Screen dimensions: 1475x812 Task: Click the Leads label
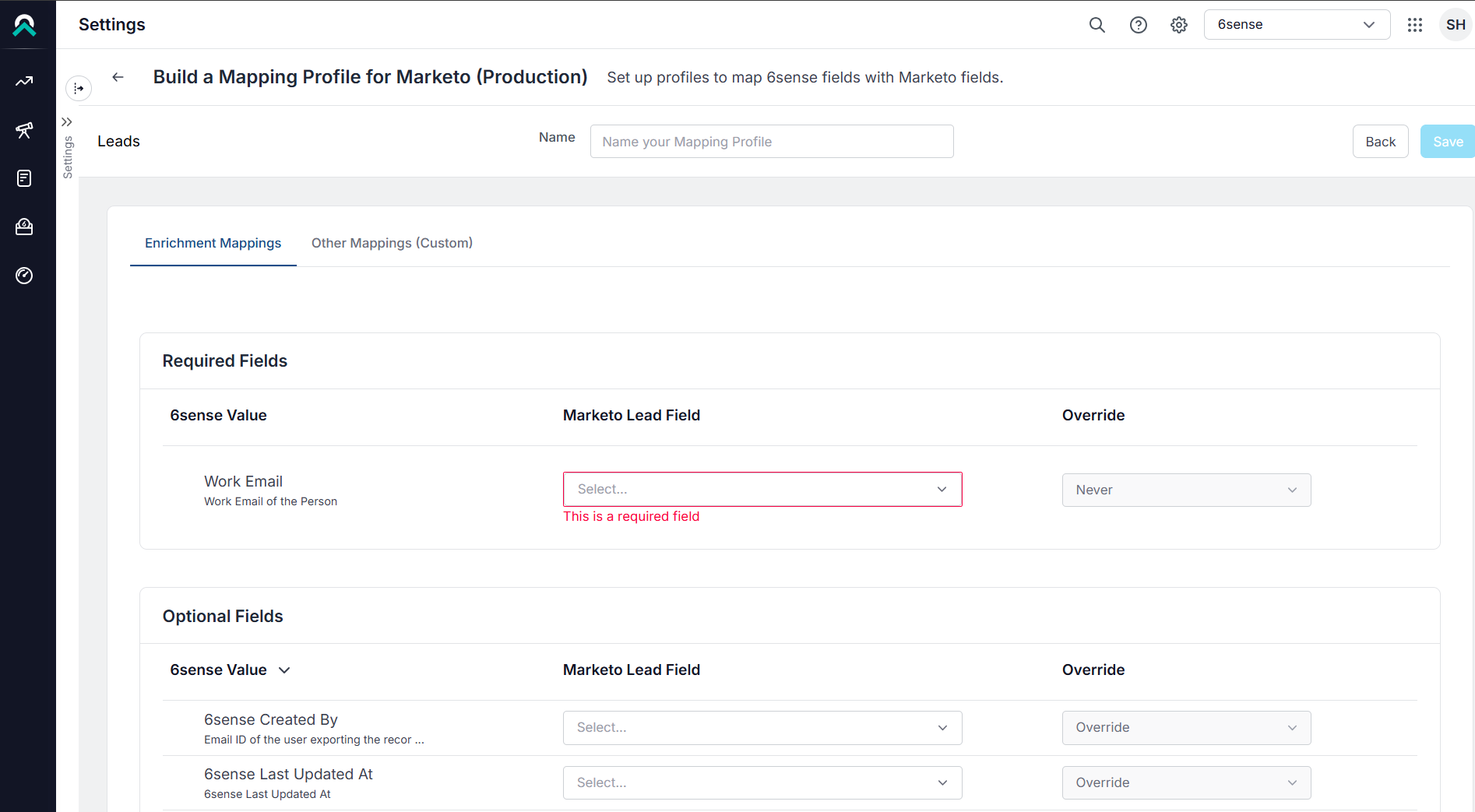[x=118, y=141]
